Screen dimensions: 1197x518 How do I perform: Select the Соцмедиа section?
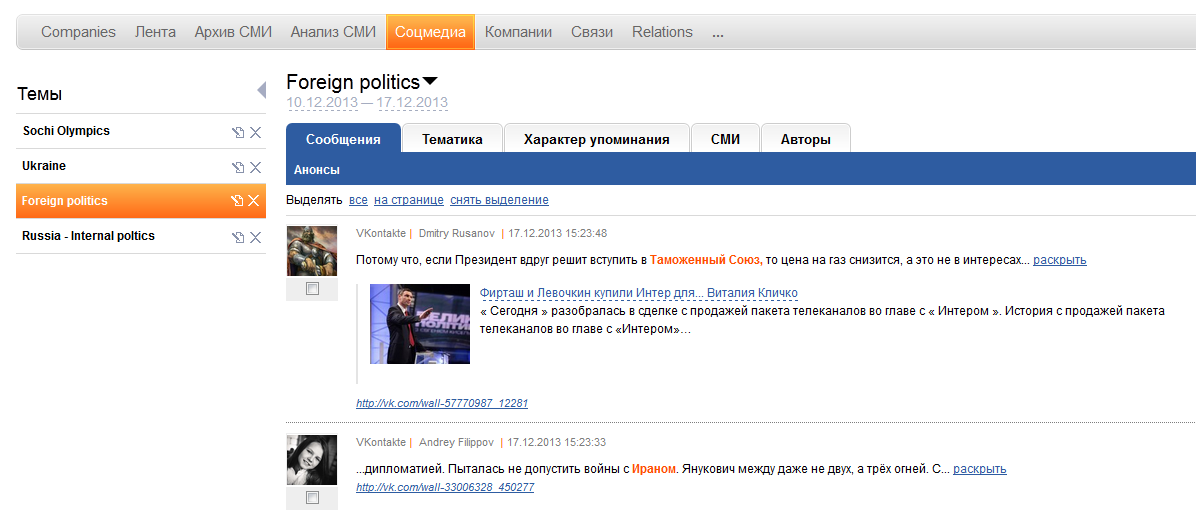[x=431, y=32]
